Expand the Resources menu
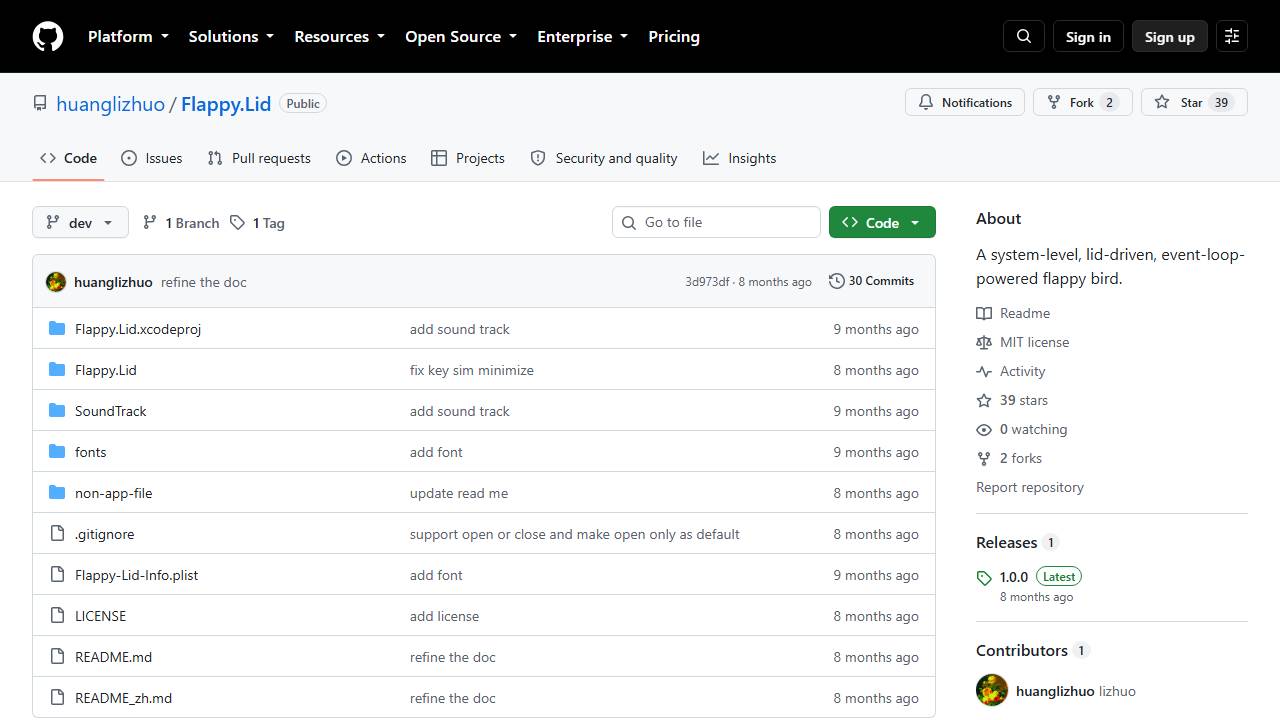The width and height of the screenshot is (1280, 720). (x=339, y=36)
